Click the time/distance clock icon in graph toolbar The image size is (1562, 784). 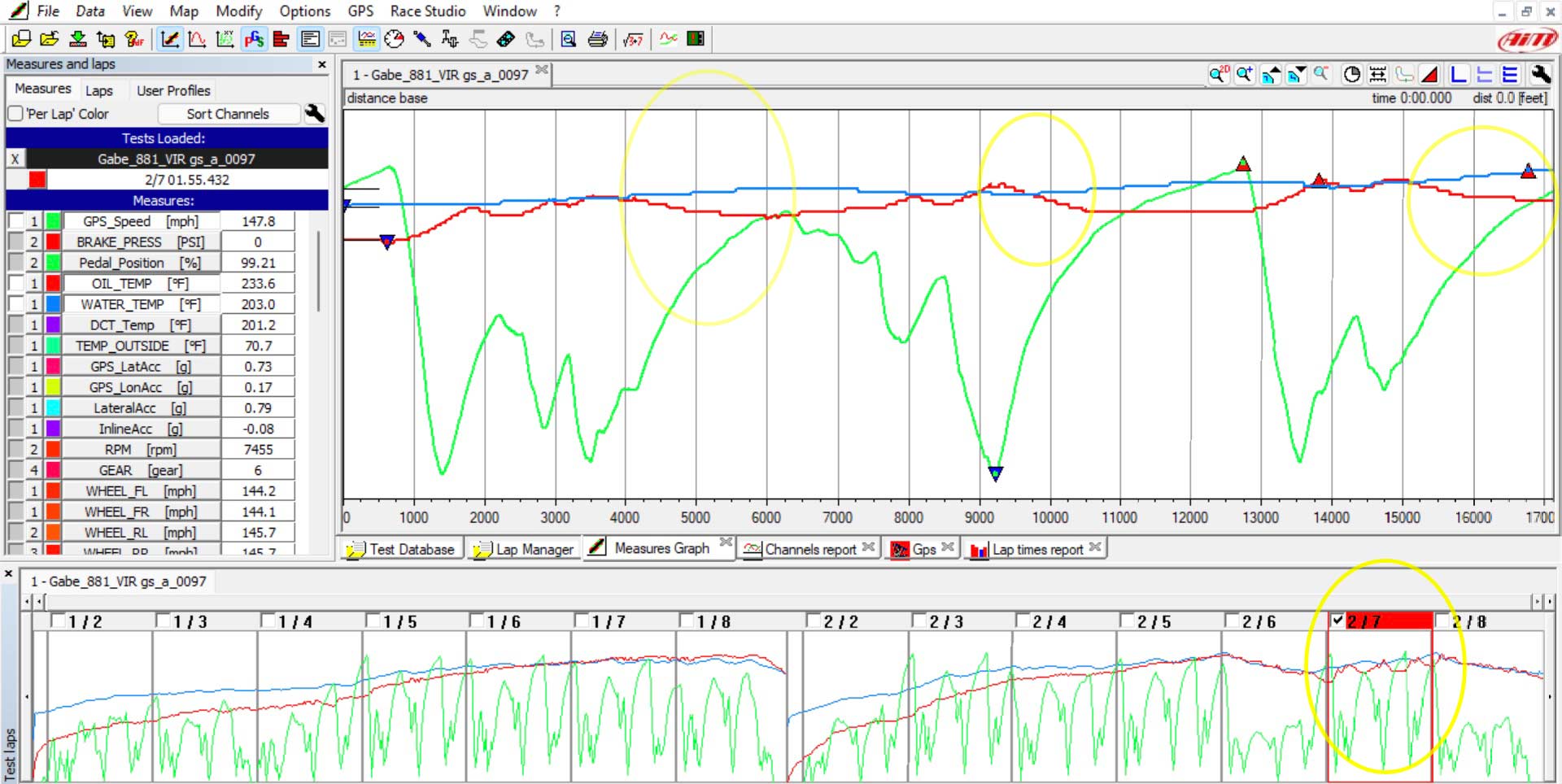(x=1351, y=75)
